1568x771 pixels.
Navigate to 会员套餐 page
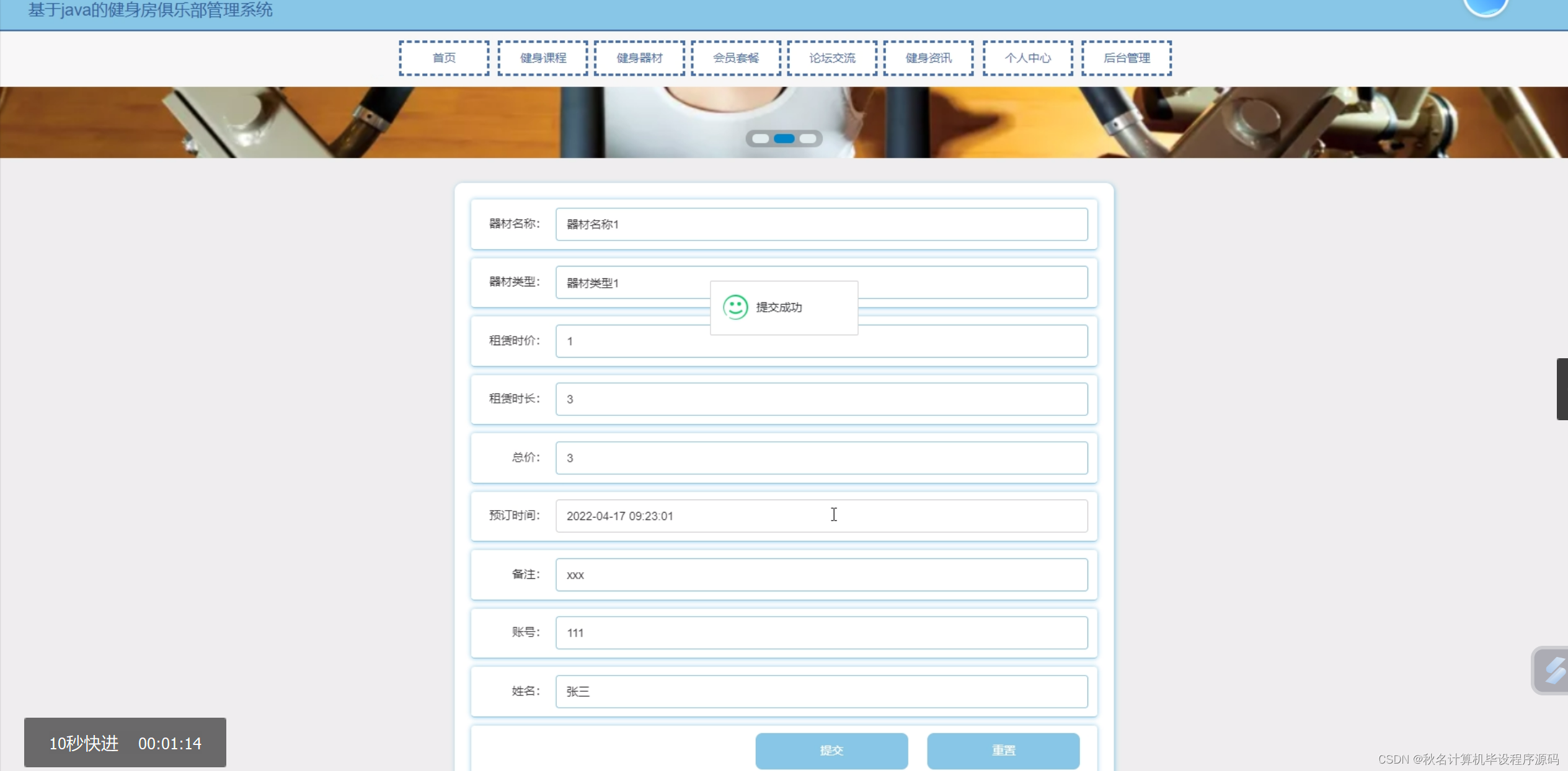point(736,58)
